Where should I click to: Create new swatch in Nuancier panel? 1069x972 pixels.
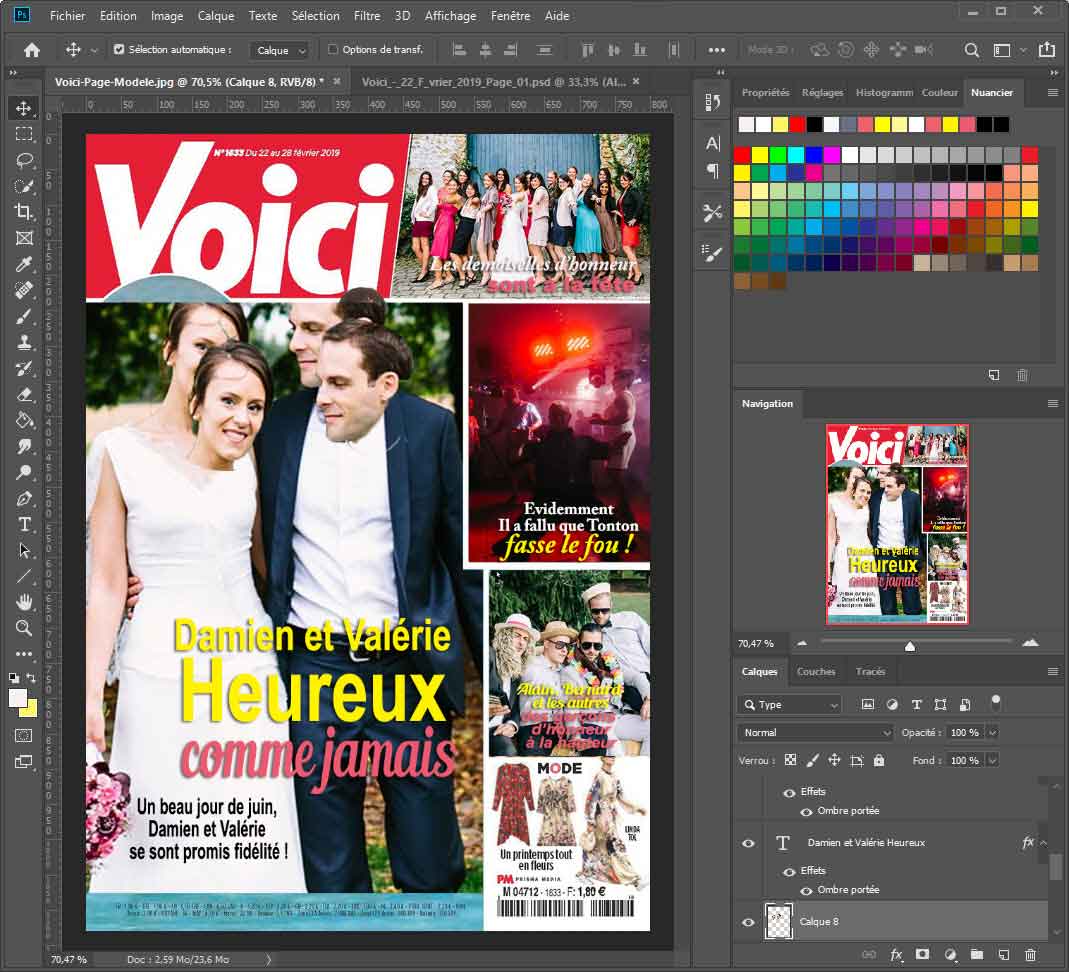pos(994,375)
